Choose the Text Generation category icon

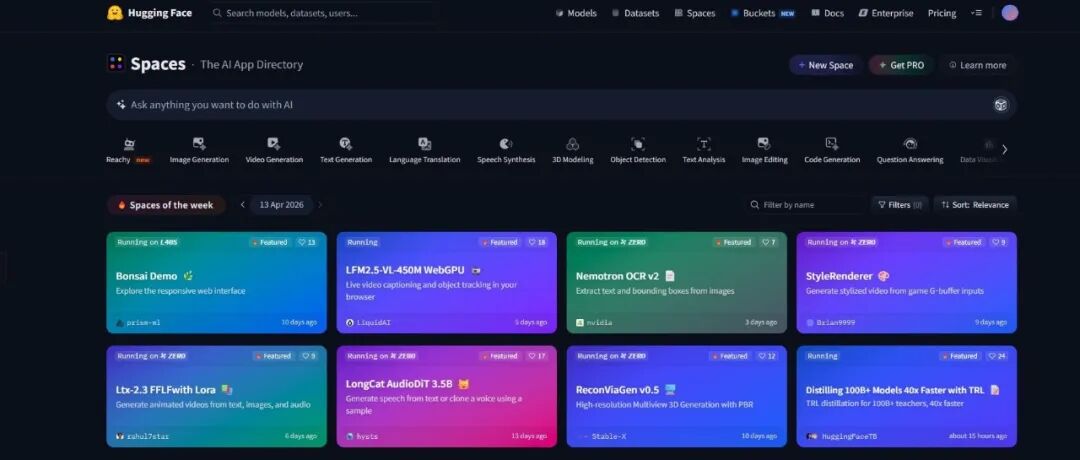346,143
